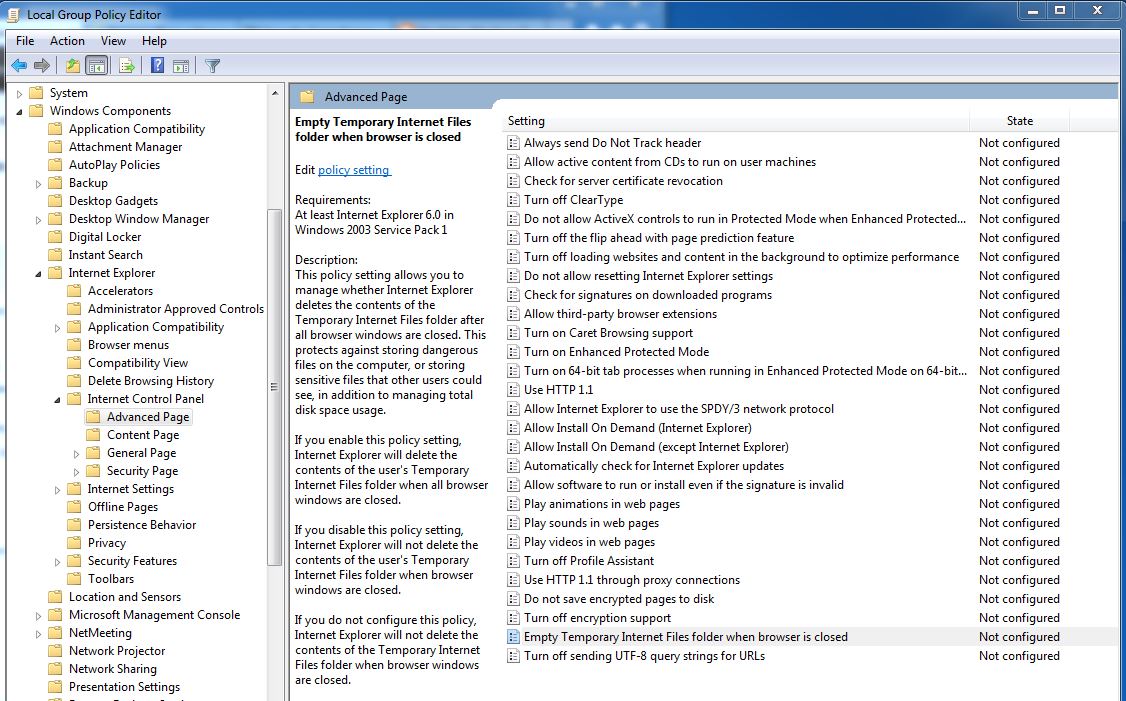Expand the Desktop Window Manager node
This screenshot has height=701, width=1126.
pyautogui.click(x=38, y=220)
